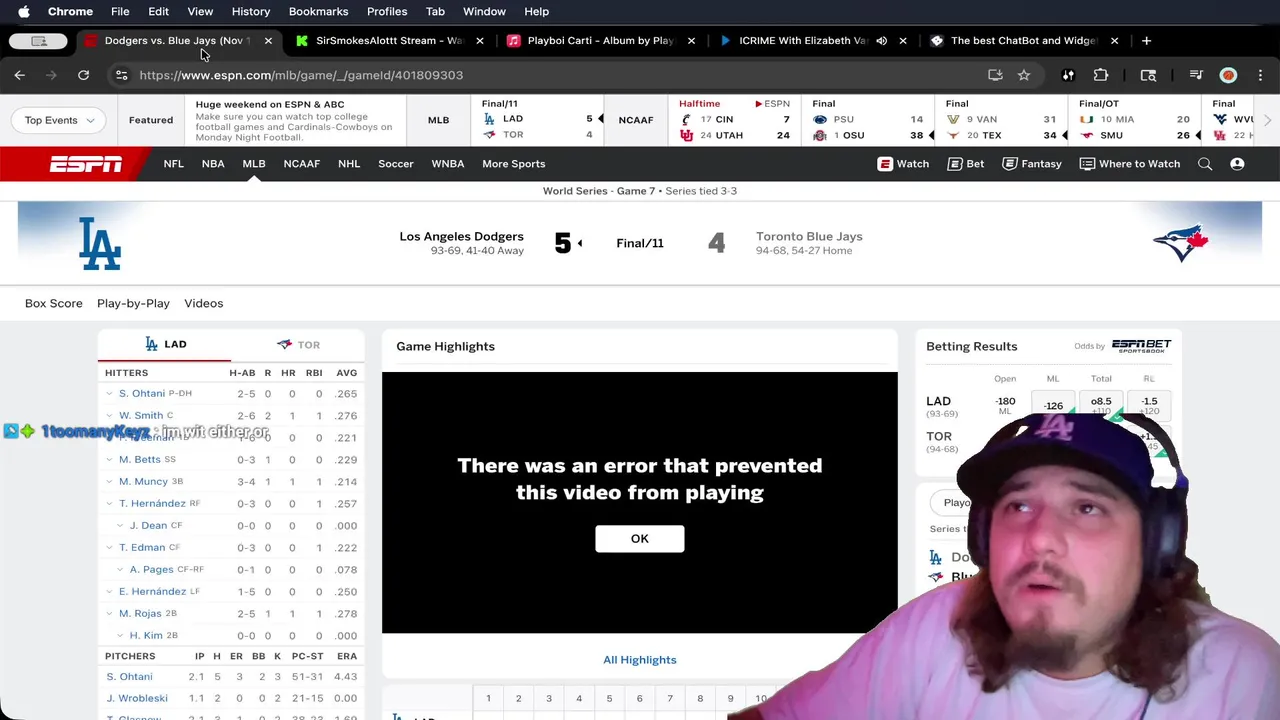Select the Featured scores filter
Screen dimensions: 1280x720
point(151,120)
